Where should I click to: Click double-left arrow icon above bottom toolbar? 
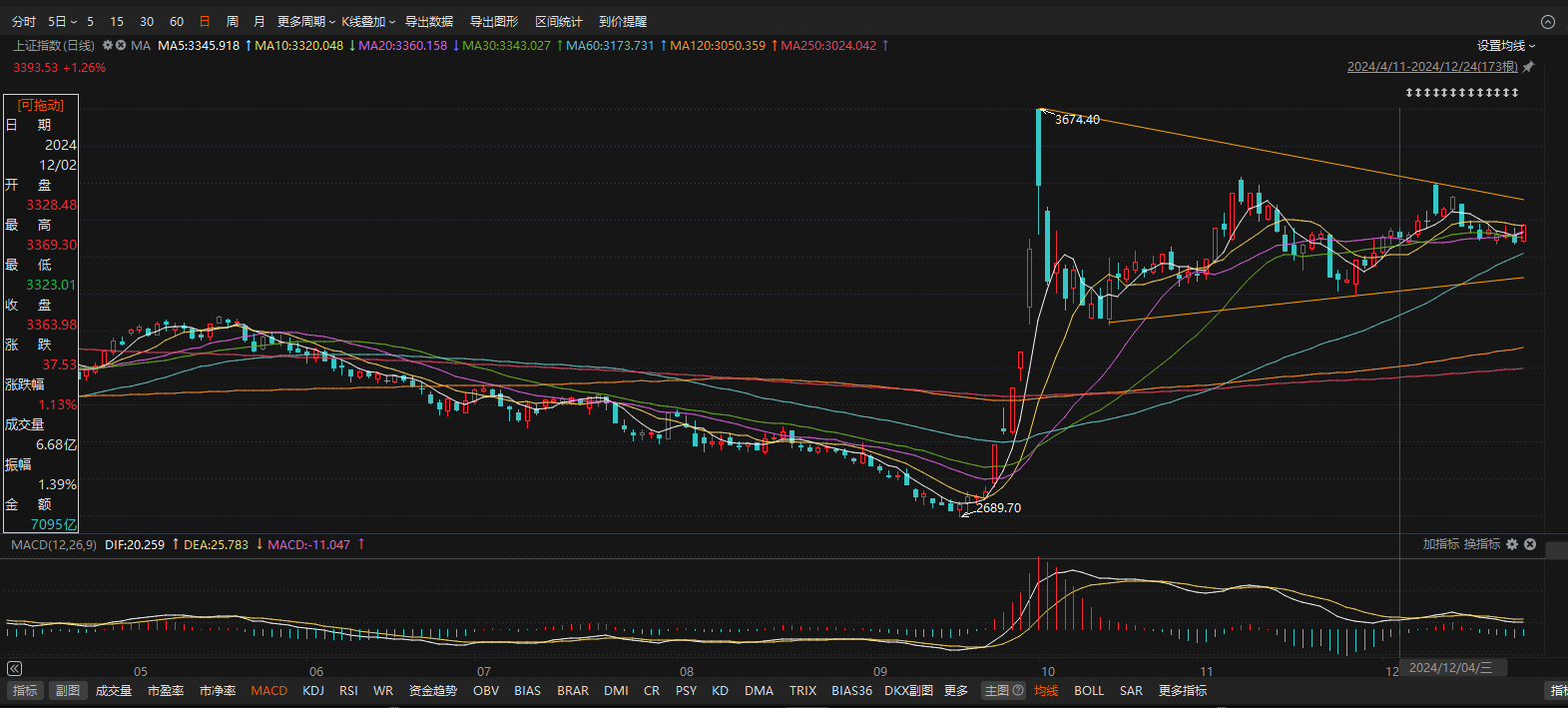(x=14, y=669)
